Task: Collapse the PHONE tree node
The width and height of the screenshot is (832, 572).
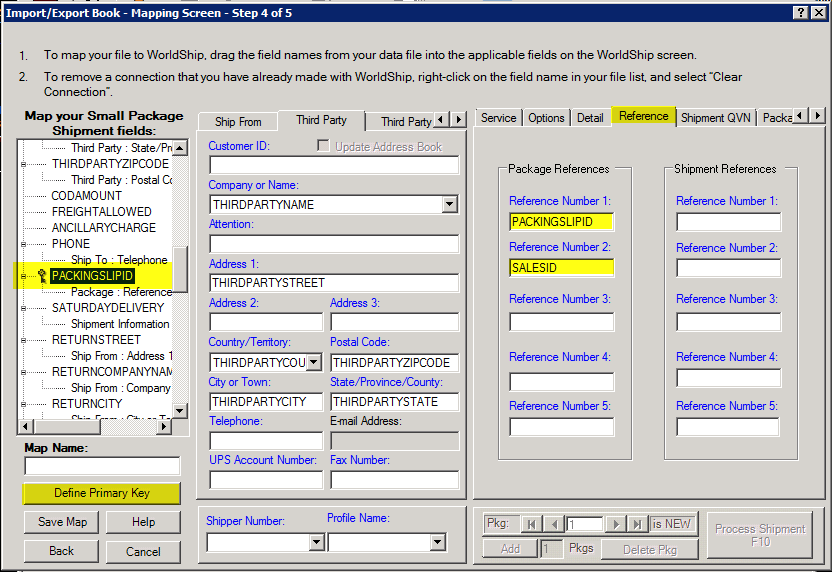Action: point(27,244)
